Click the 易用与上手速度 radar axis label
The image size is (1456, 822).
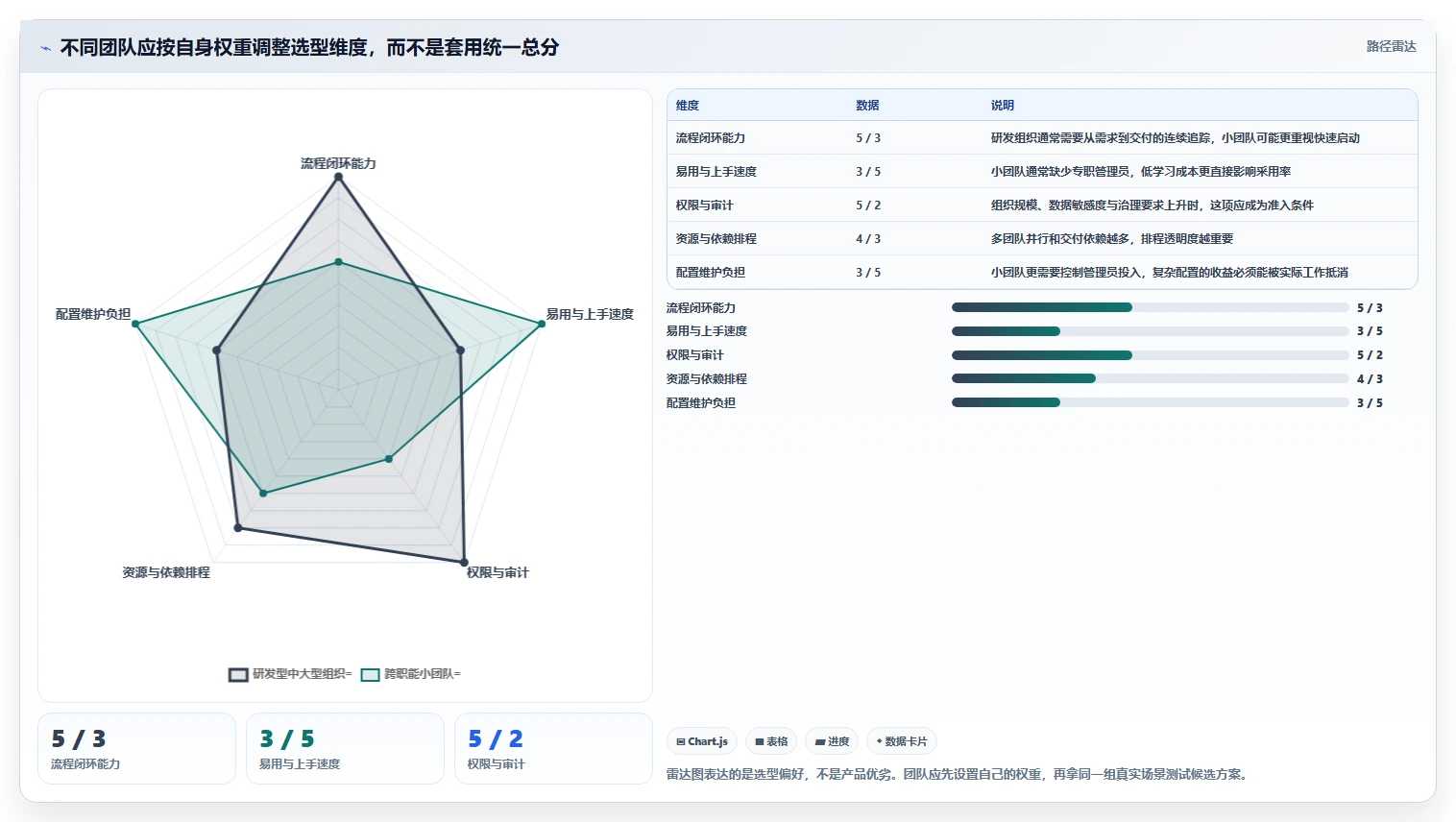pyautogui.click(x=590, y=314)
